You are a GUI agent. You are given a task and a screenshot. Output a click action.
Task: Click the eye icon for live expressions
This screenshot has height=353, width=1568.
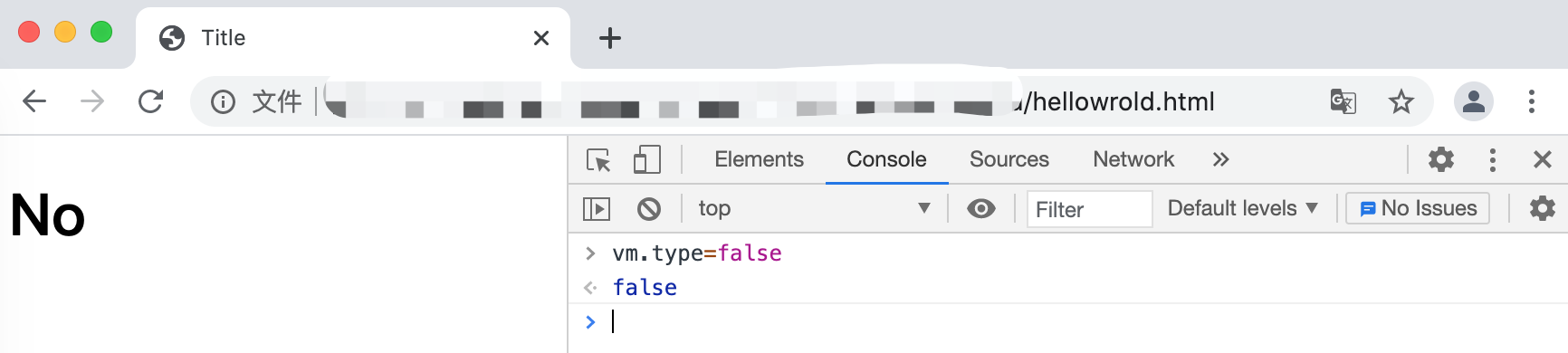tap(981, 209)
